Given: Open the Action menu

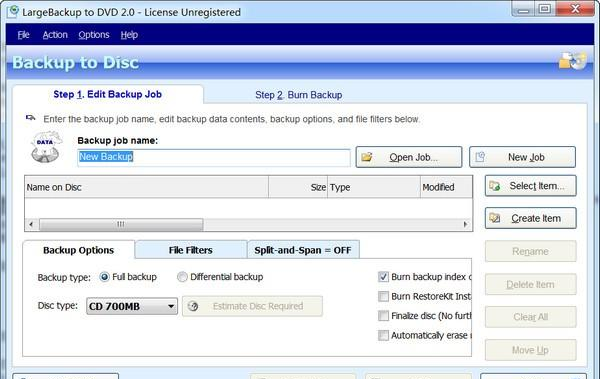Looking at the screenshot, I should coord(55,35).
